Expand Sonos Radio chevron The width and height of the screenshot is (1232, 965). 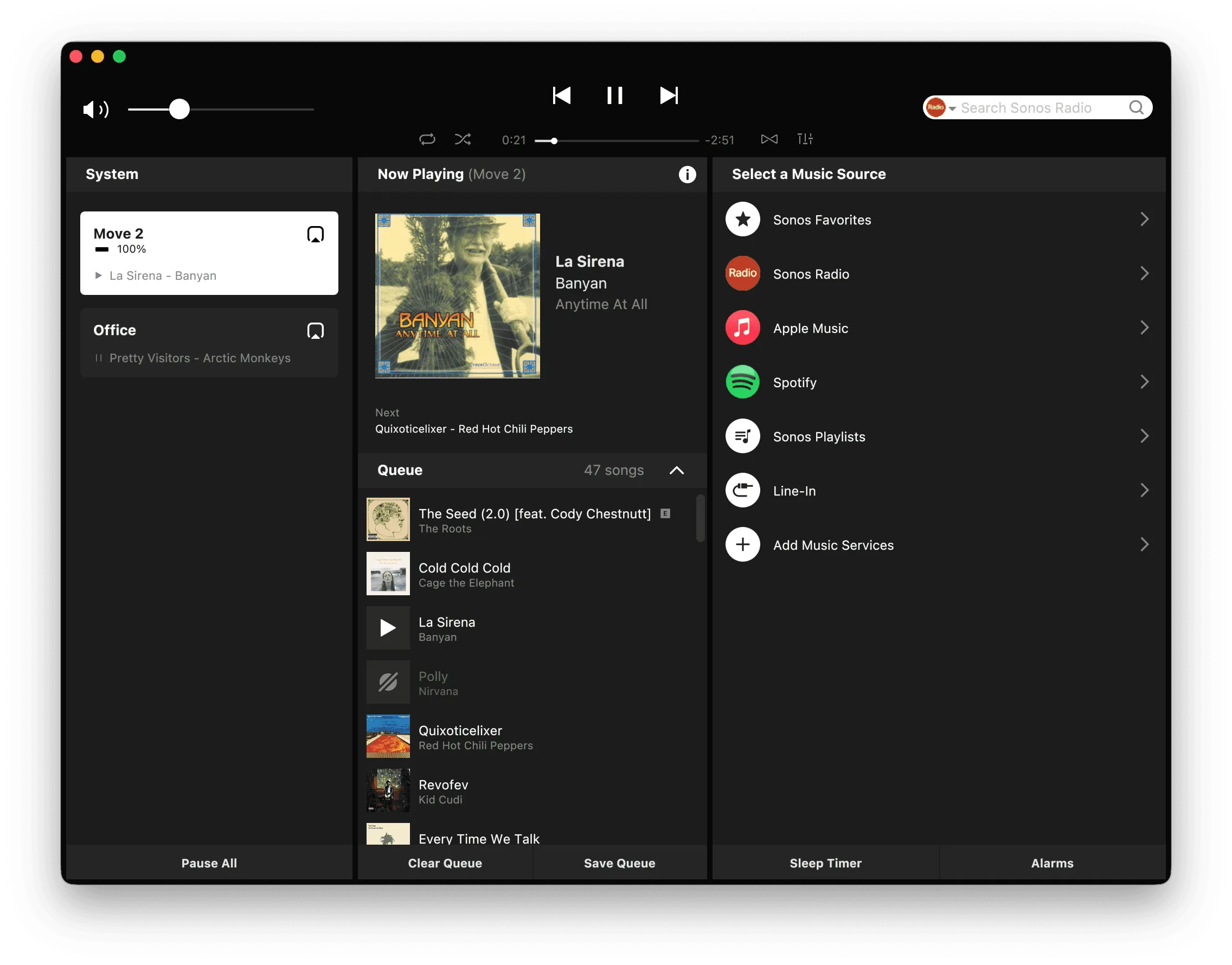click(x=1144, y=273)
